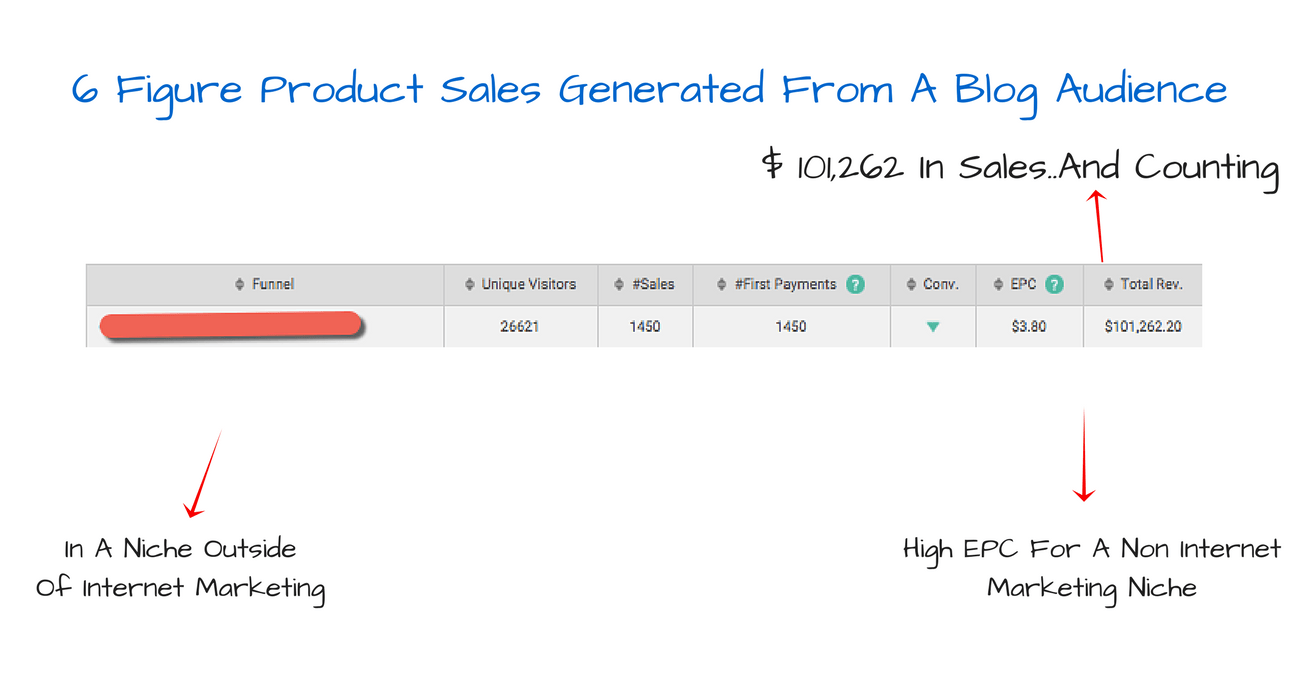
Task: Click the 1450 first payments value
Action: tap(791, 326)
